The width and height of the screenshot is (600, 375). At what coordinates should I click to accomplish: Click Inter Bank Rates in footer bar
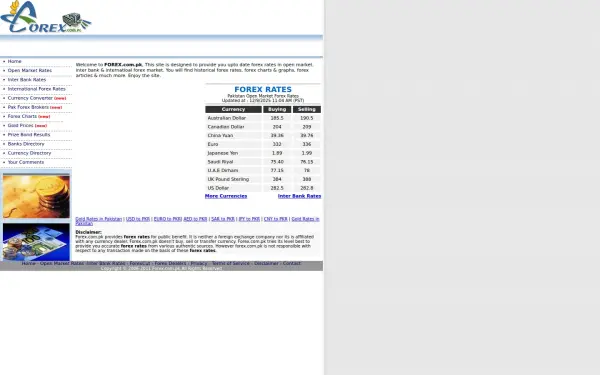pos(106,263)
